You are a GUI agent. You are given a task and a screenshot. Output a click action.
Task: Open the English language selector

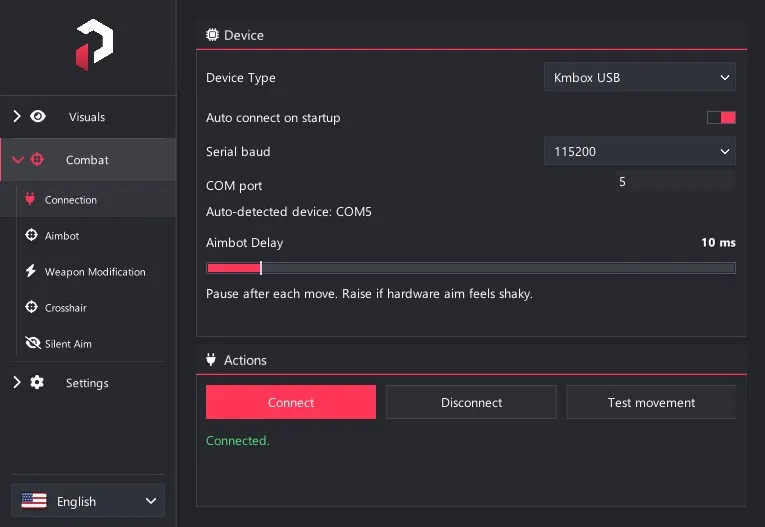point(88,501)
